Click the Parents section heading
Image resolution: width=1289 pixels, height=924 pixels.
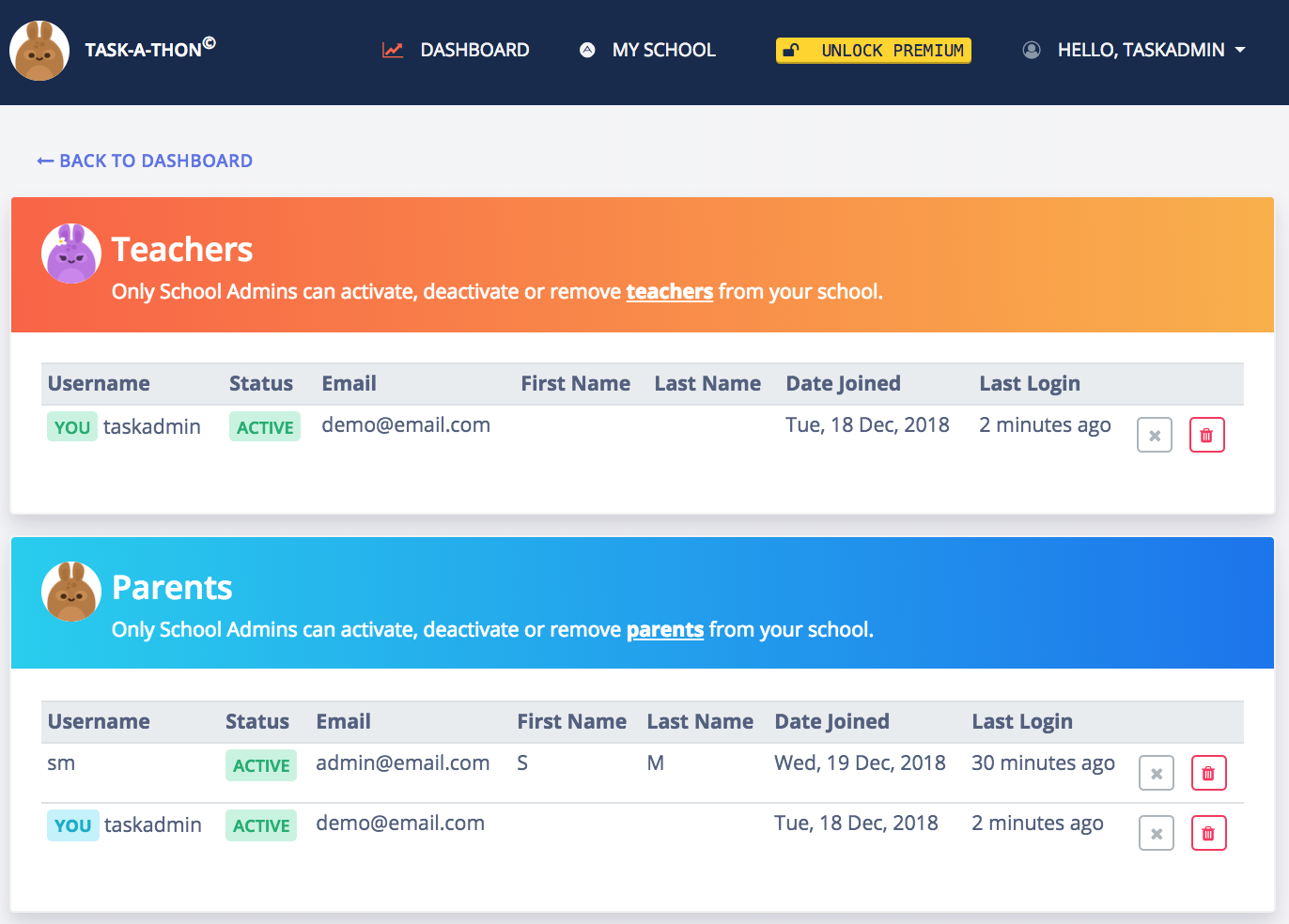[172, 588]
